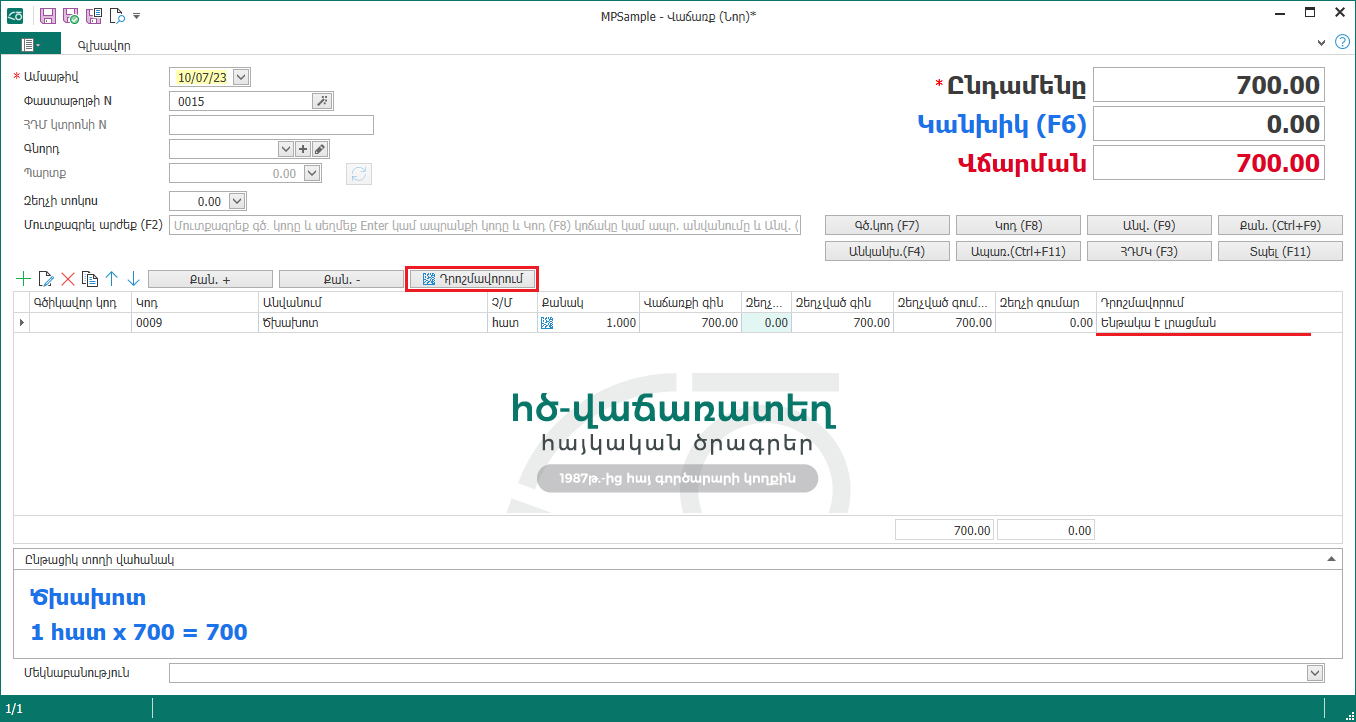Click the Տպել (F11) print button
This screenshot has width=1356, height=722.
[1280, 251]
